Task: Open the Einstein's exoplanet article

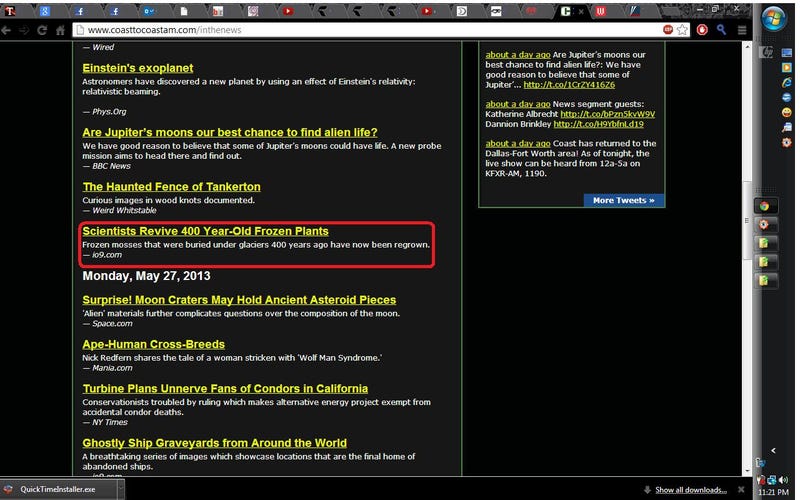Action: [138, 68]
